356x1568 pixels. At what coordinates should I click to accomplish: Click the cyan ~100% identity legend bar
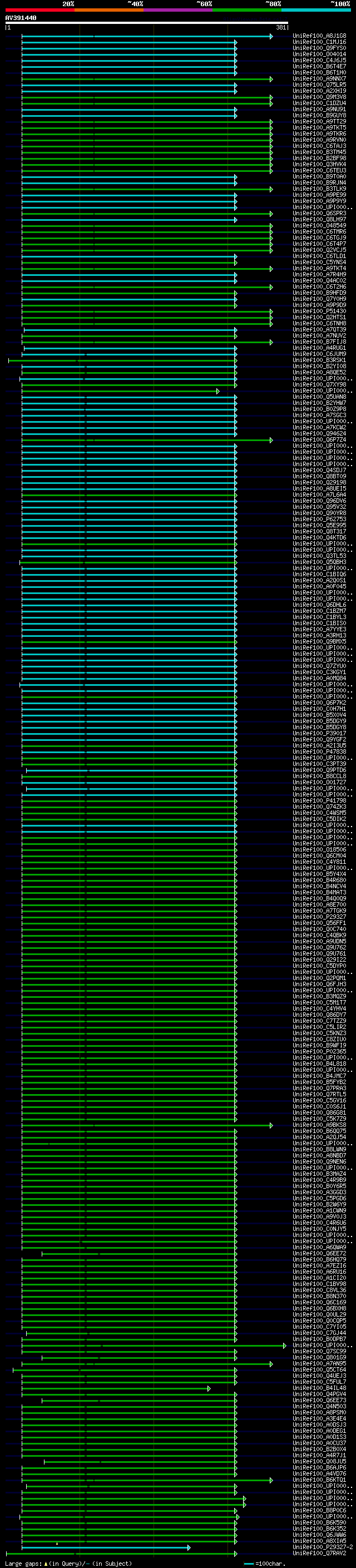[x=316, y=10]
